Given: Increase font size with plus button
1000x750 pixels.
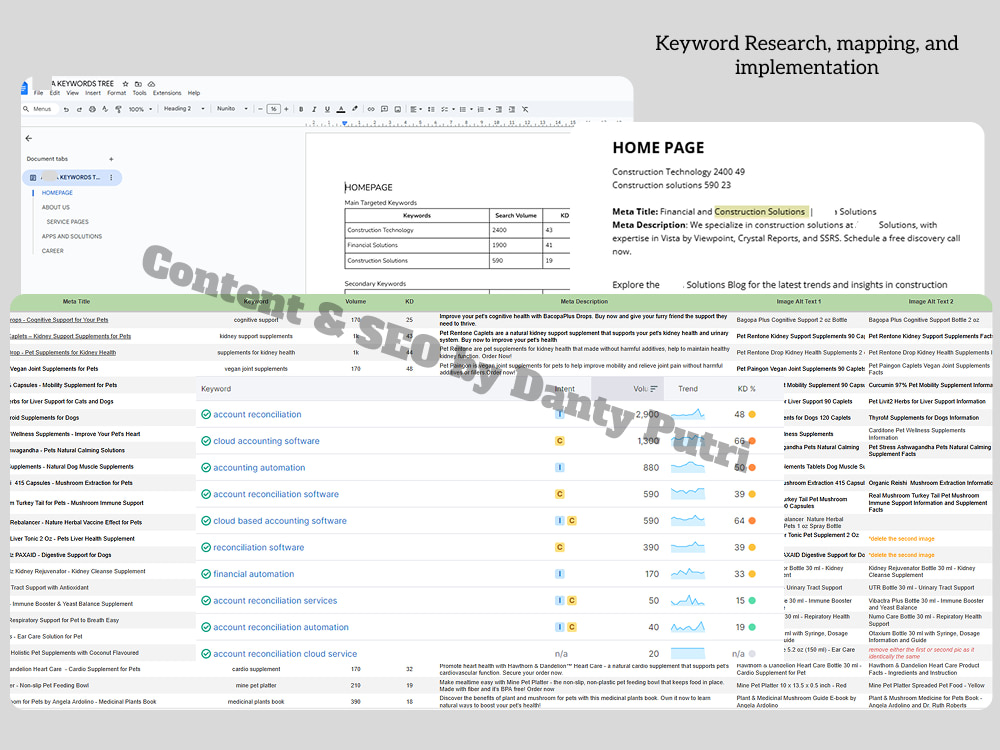Looking at the screenshot, I should [x=286, y=109].
